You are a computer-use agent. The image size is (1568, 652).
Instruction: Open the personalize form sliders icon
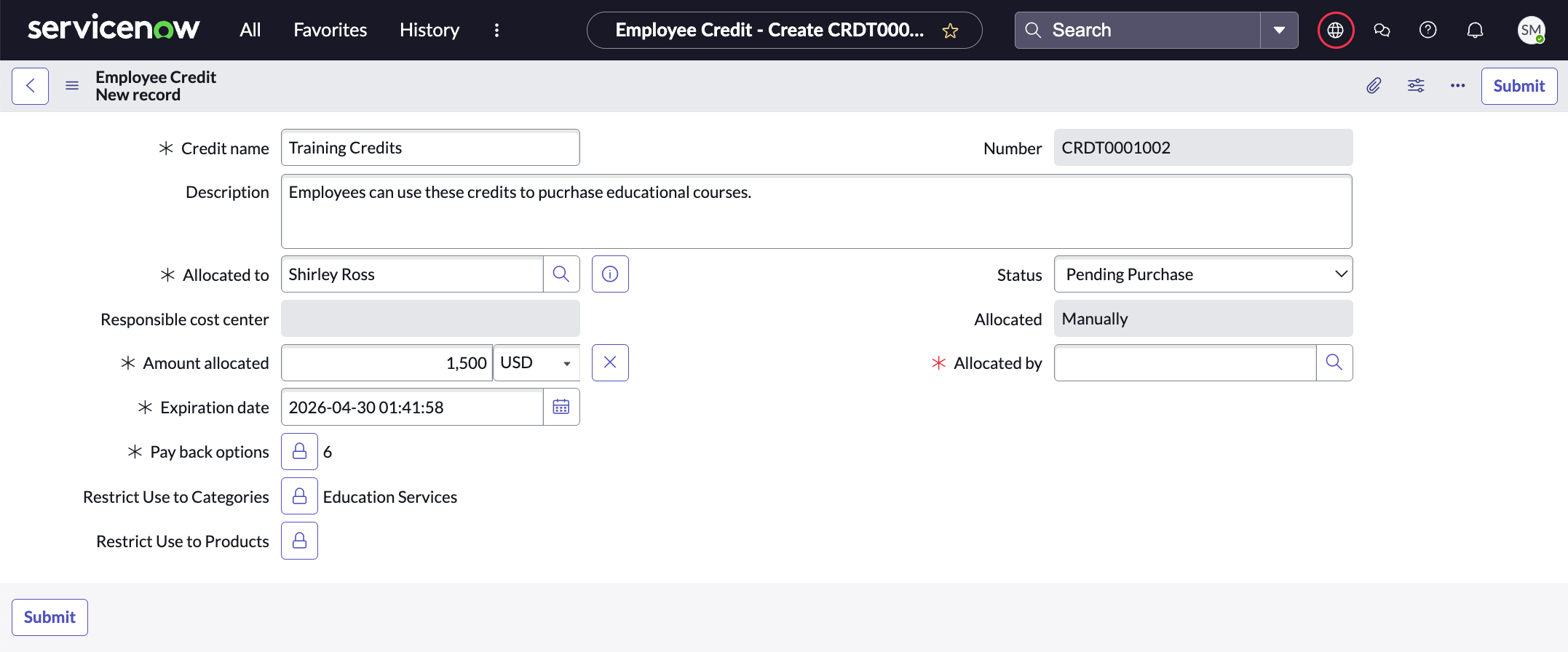coord(1416,86)
